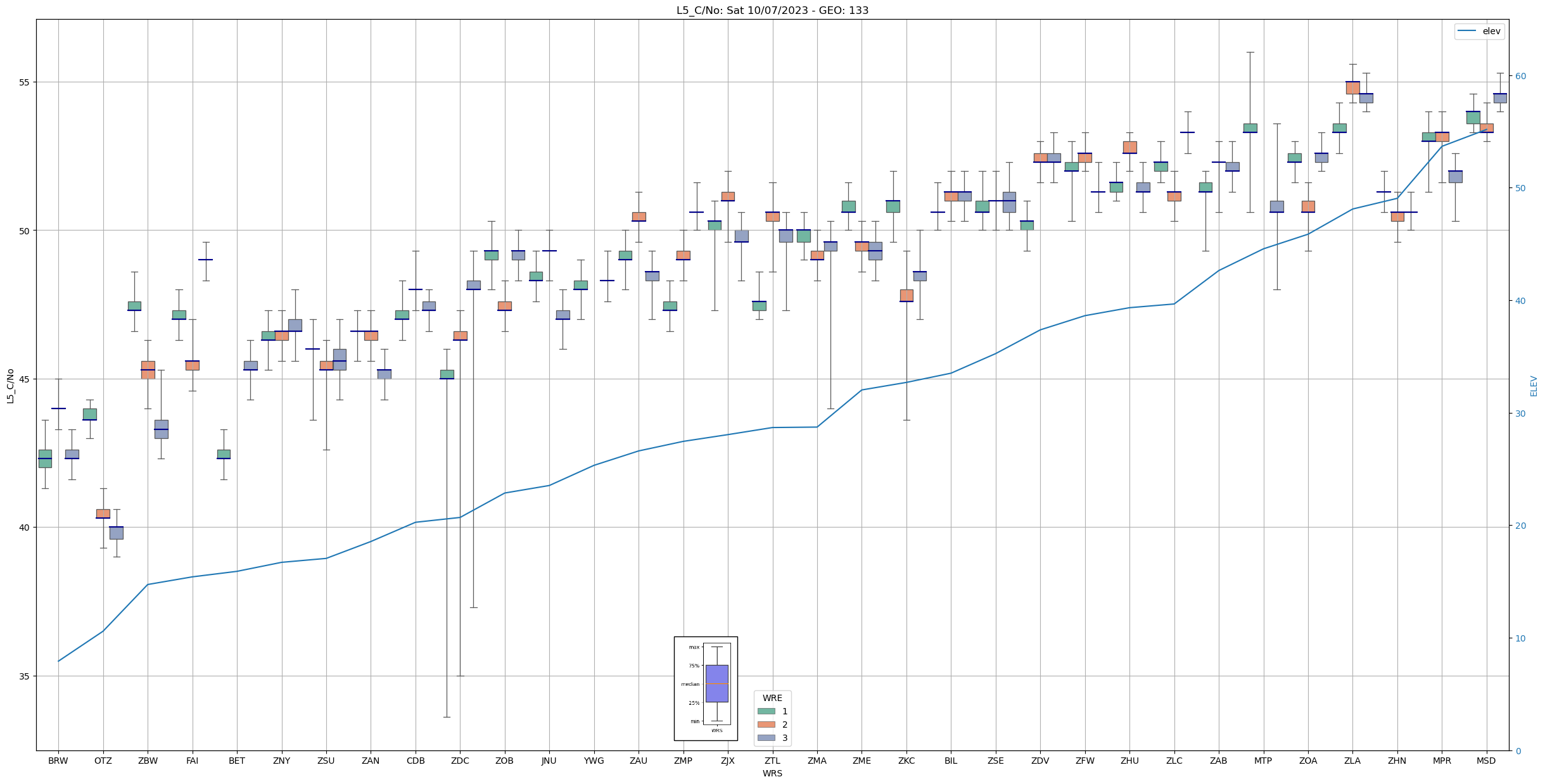Click the 55 left axis tick label
This screenshot has height=784, width=1545.
(x=25, y=82)
